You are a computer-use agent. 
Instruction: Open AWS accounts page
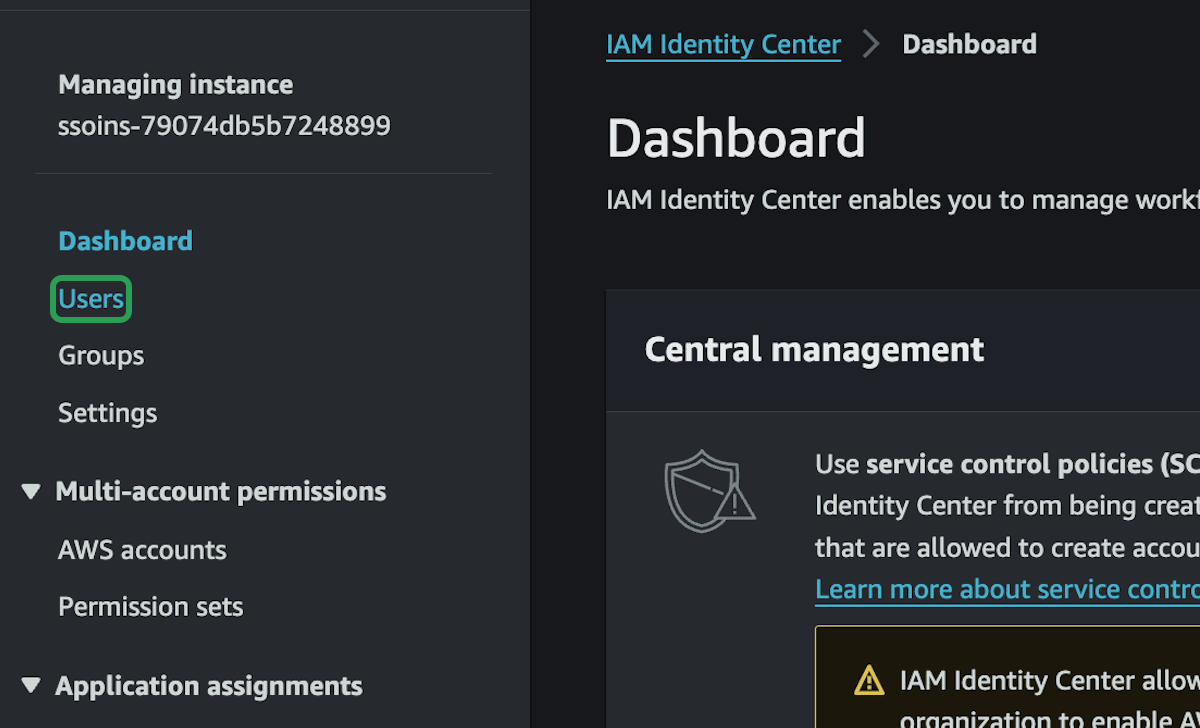coord(142,550)
